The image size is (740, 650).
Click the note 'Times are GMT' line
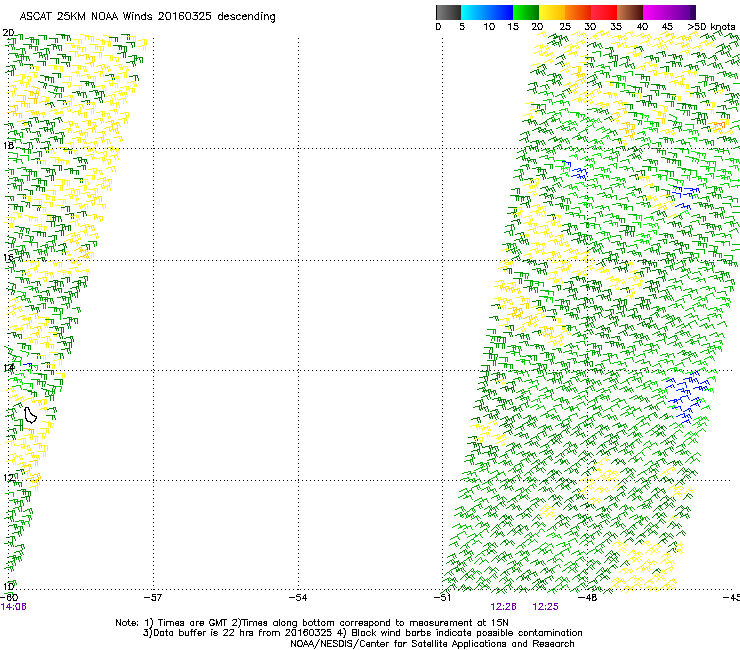(312, 623)
